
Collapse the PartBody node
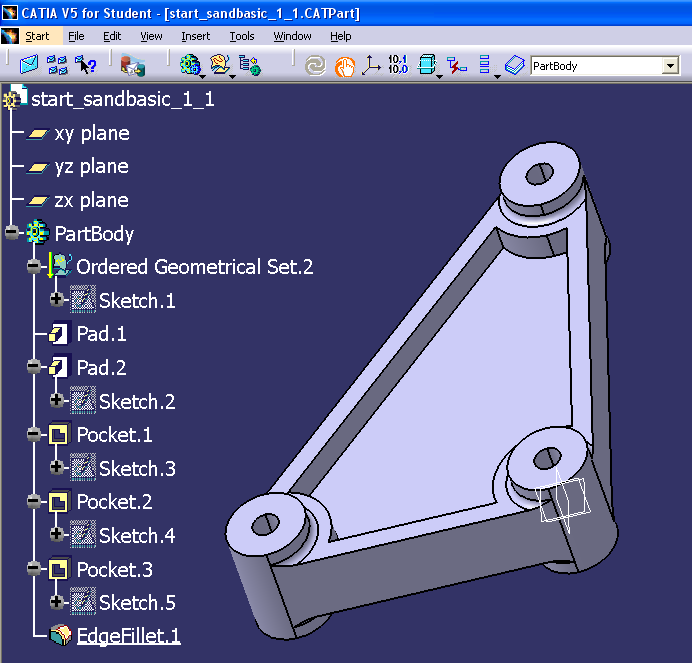[x=12, y=232]
